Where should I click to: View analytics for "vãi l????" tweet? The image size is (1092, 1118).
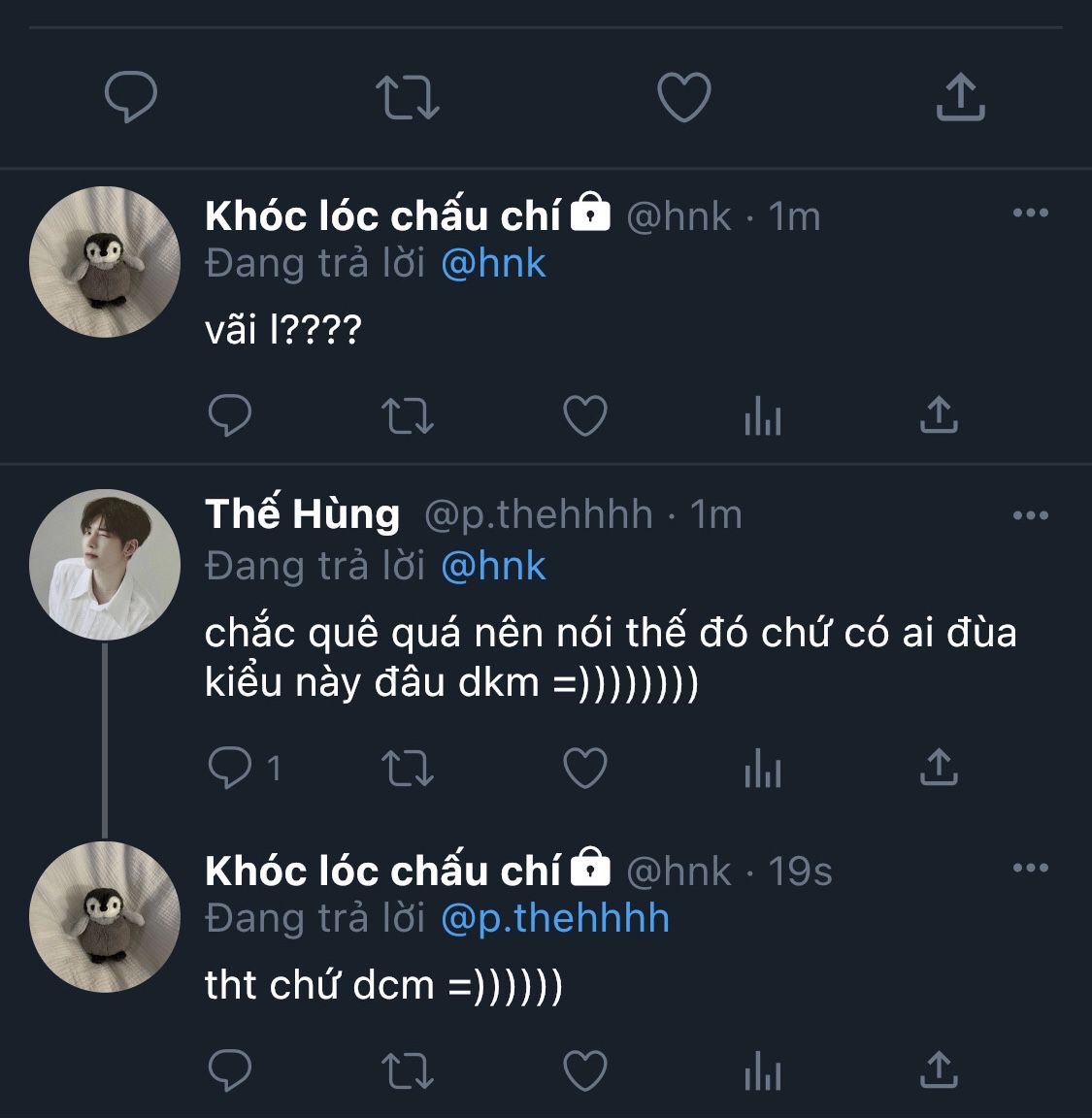coord(763,418)
